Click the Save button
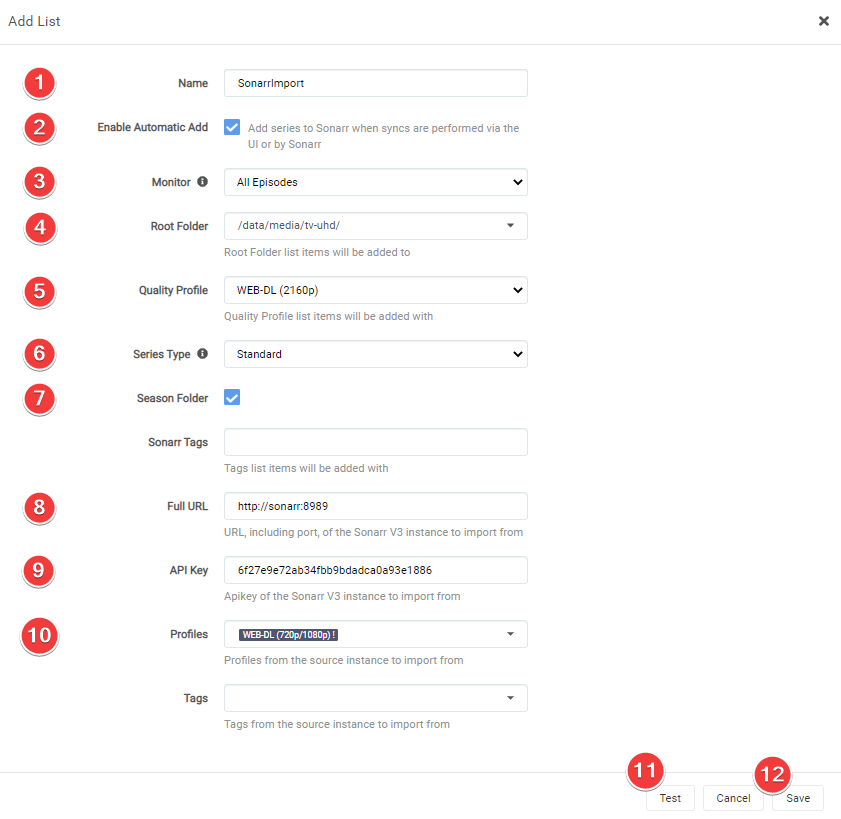The image size is (841, 819). click(798, 798)
